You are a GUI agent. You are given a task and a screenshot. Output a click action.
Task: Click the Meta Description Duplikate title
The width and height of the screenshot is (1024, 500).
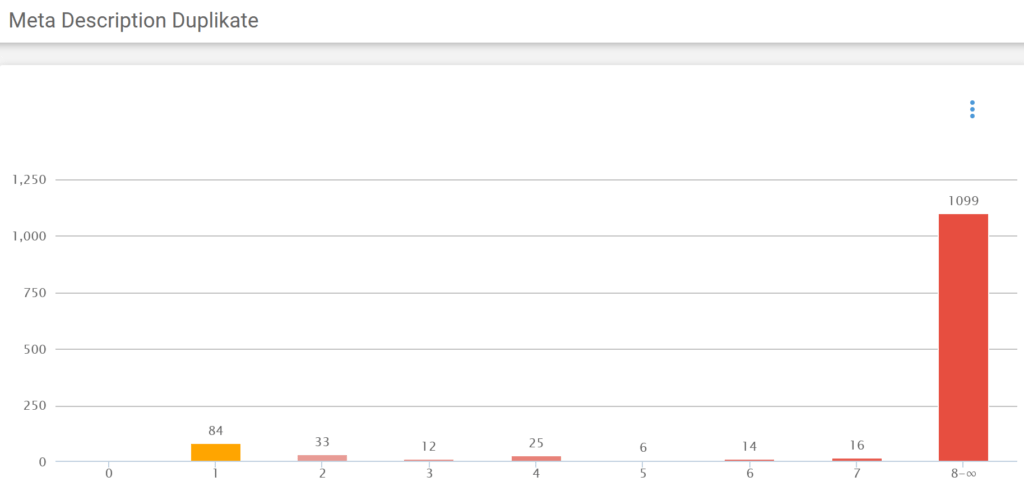(134, 21)
